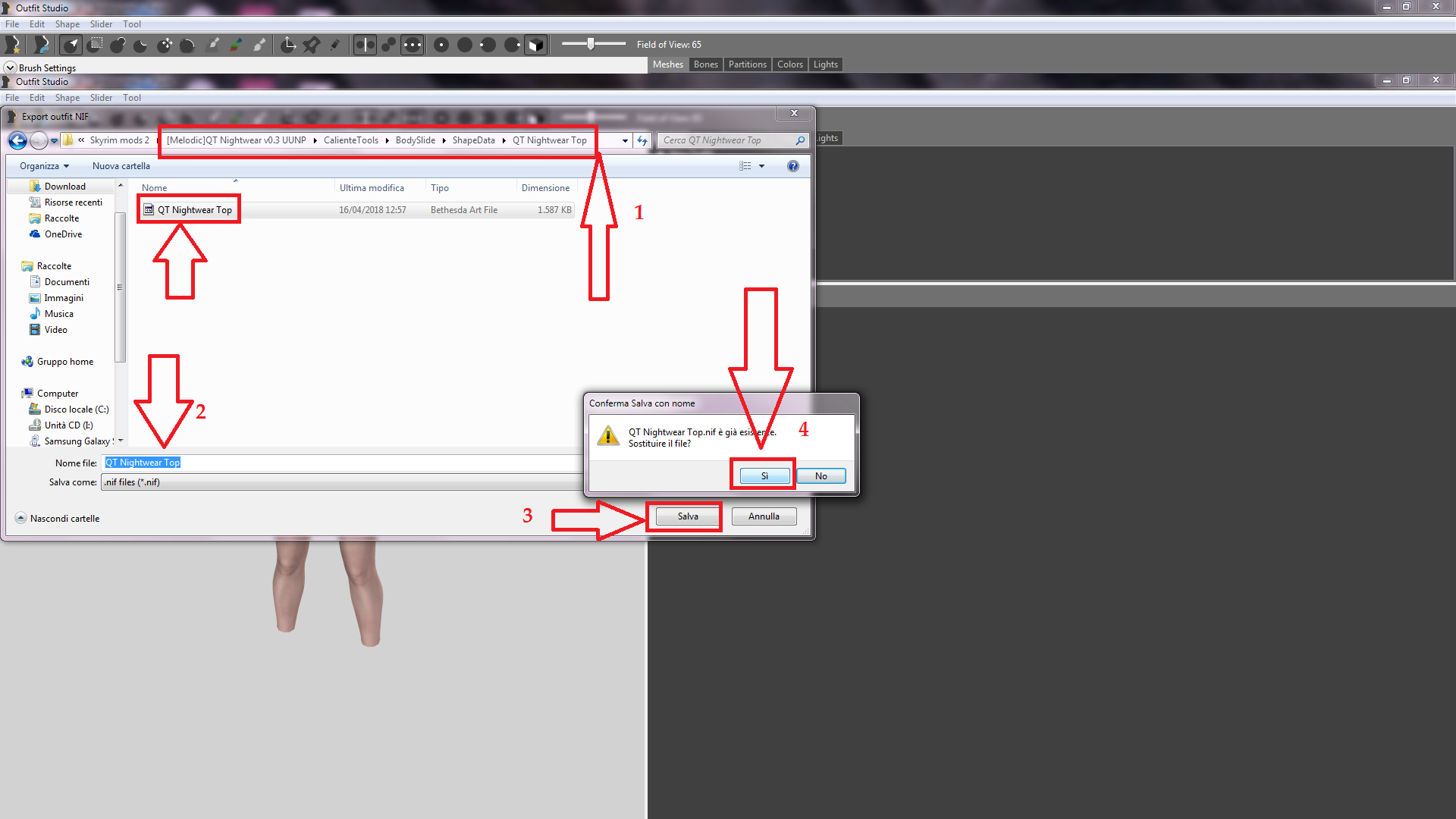The image size is (1456, 819).
Task: Click the Colors panel tab
Action: (790, 64)
